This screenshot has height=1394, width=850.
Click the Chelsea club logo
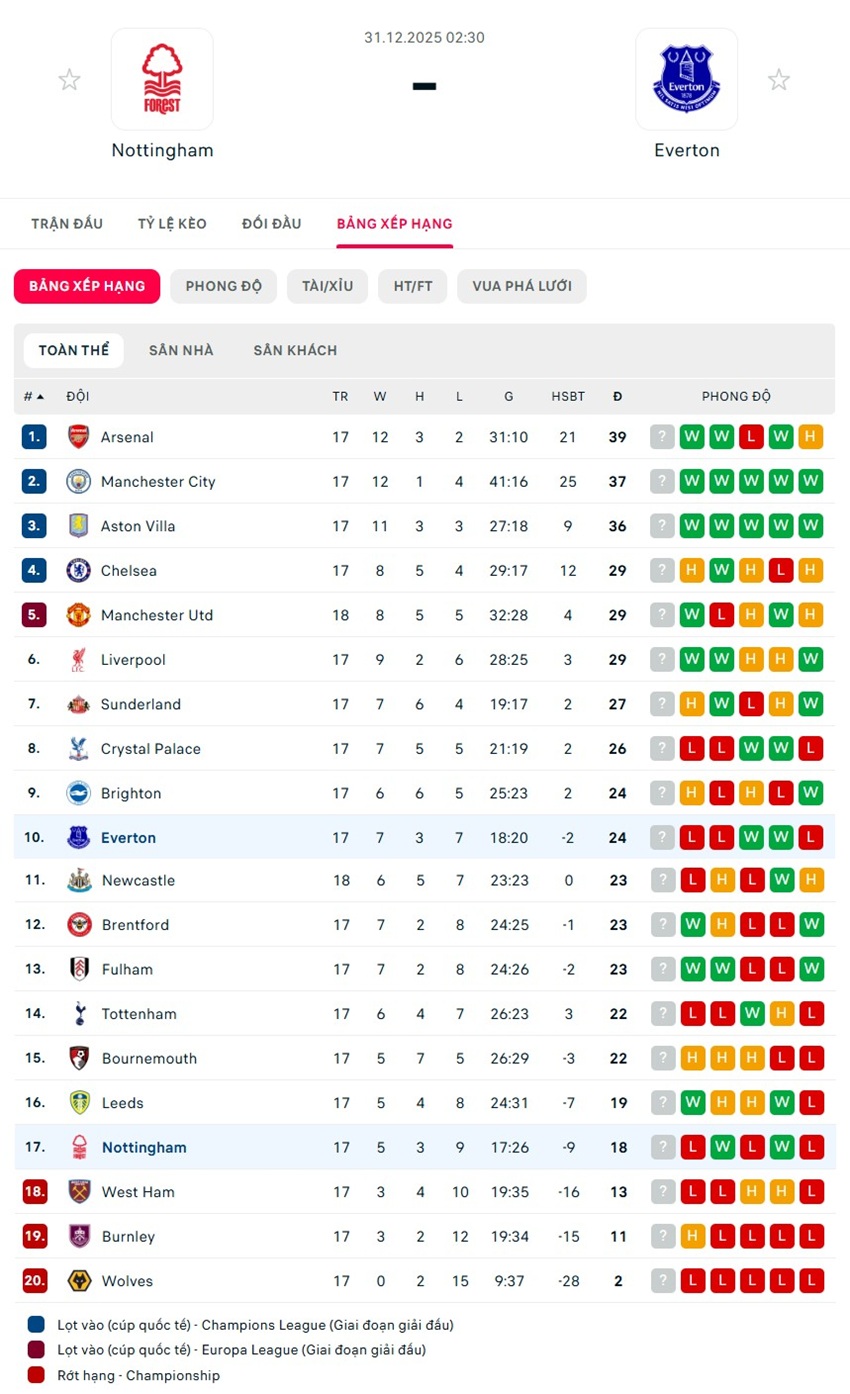click(x=78, y=571)
